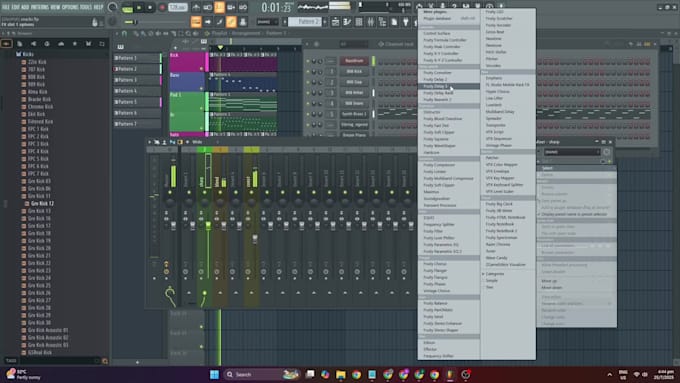
Task: Select 808 Kick sample in browser
Action: [x=36, y=77]
